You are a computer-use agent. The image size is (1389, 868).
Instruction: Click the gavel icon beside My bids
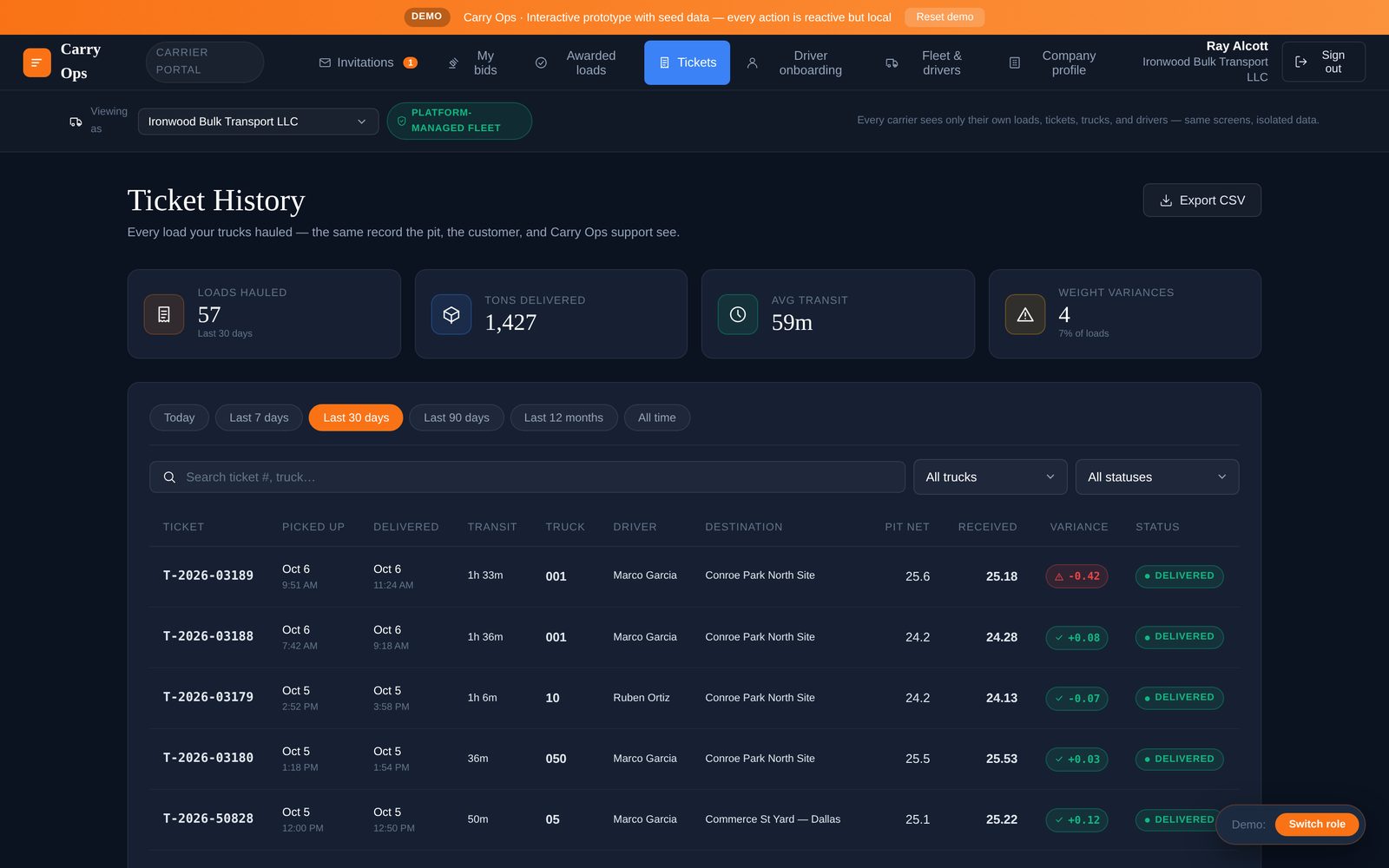point(453,62)
